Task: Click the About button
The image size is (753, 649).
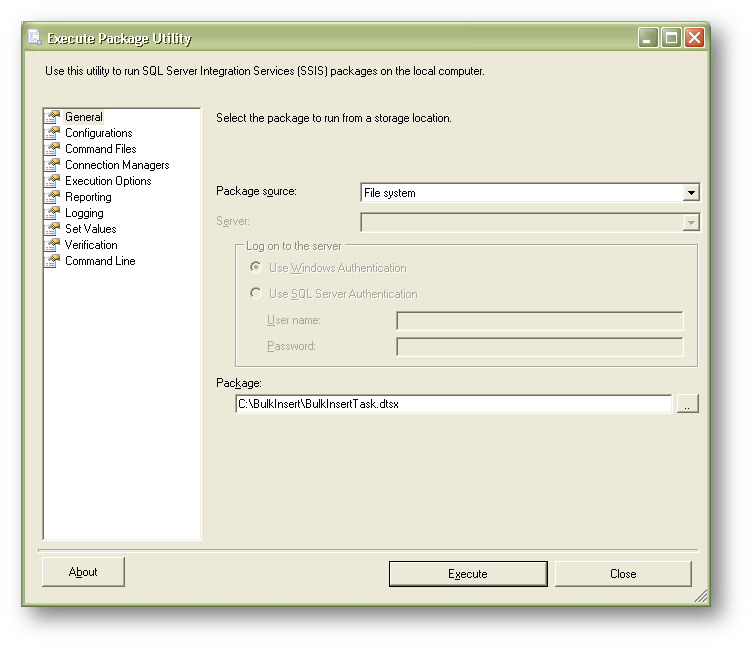Action: click(x=83, y=572)
